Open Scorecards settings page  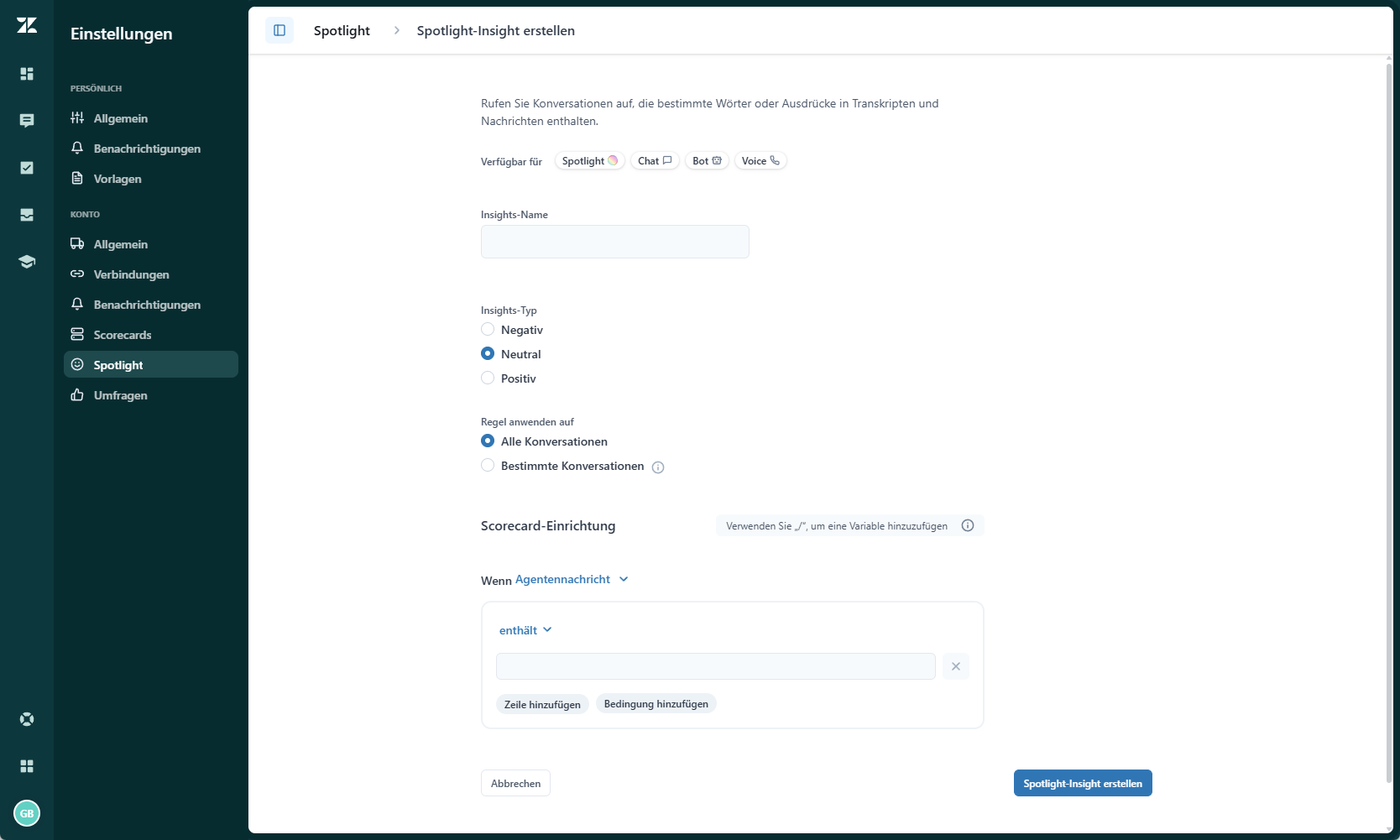pyautogui.click(x=151, y=335)
